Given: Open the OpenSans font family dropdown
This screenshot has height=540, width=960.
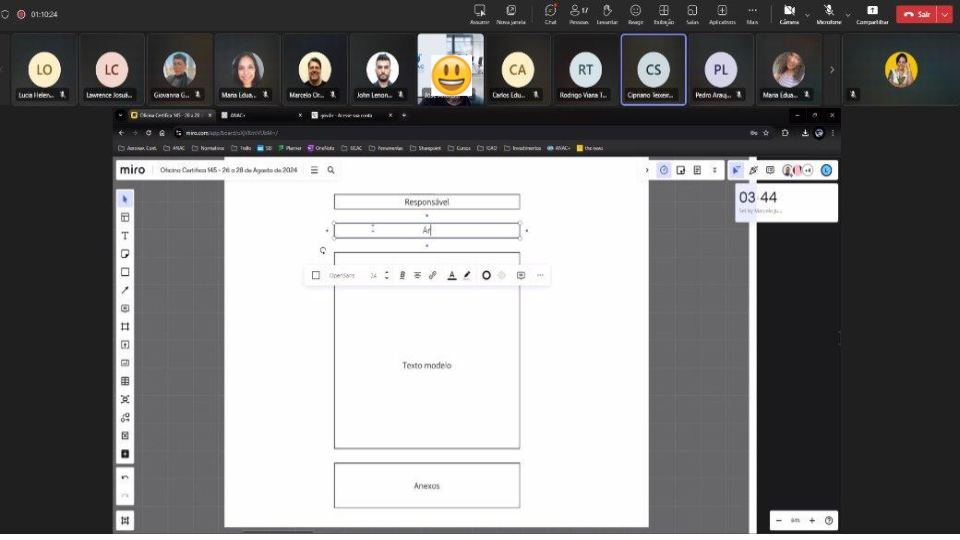Looking at the screenshot, I should tap(342, 275).
